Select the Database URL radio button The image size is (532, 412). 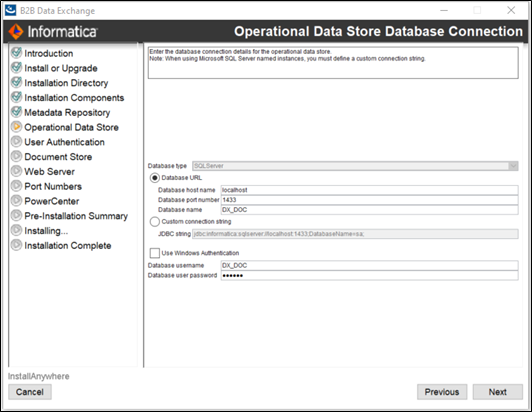coord(155,178)
